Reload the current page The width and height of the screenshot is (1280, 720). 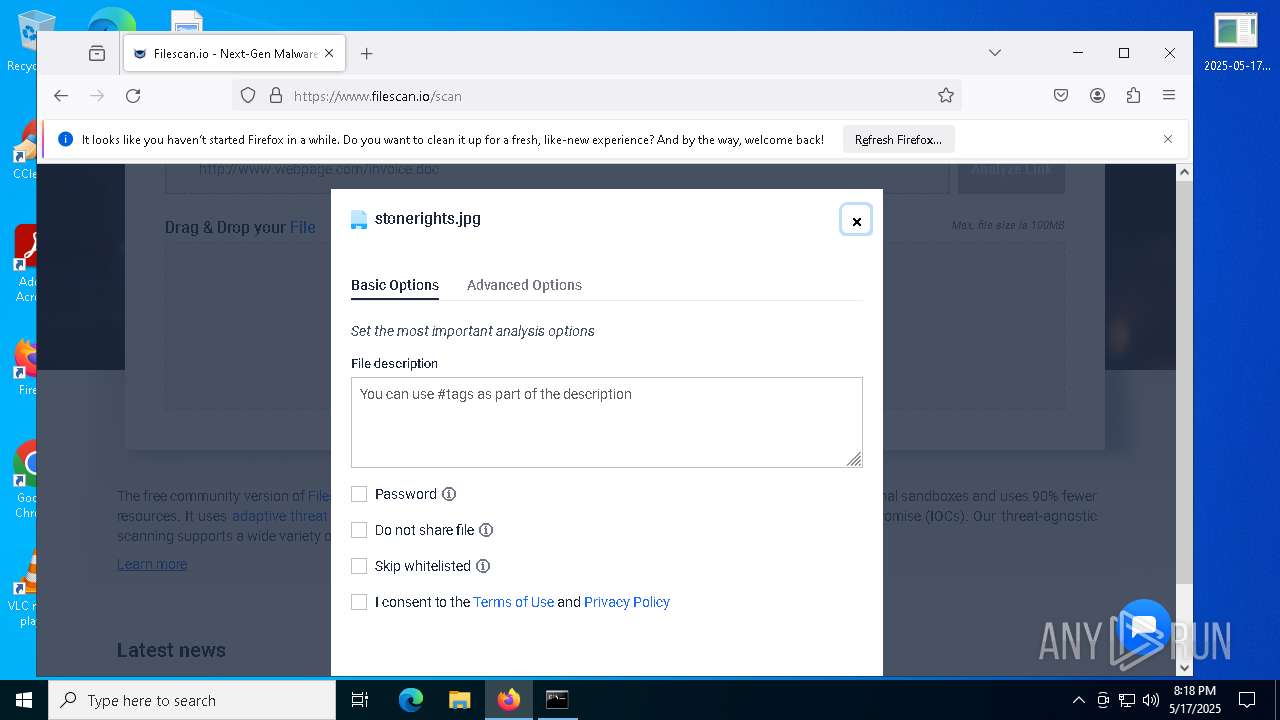tap(133, 96)
